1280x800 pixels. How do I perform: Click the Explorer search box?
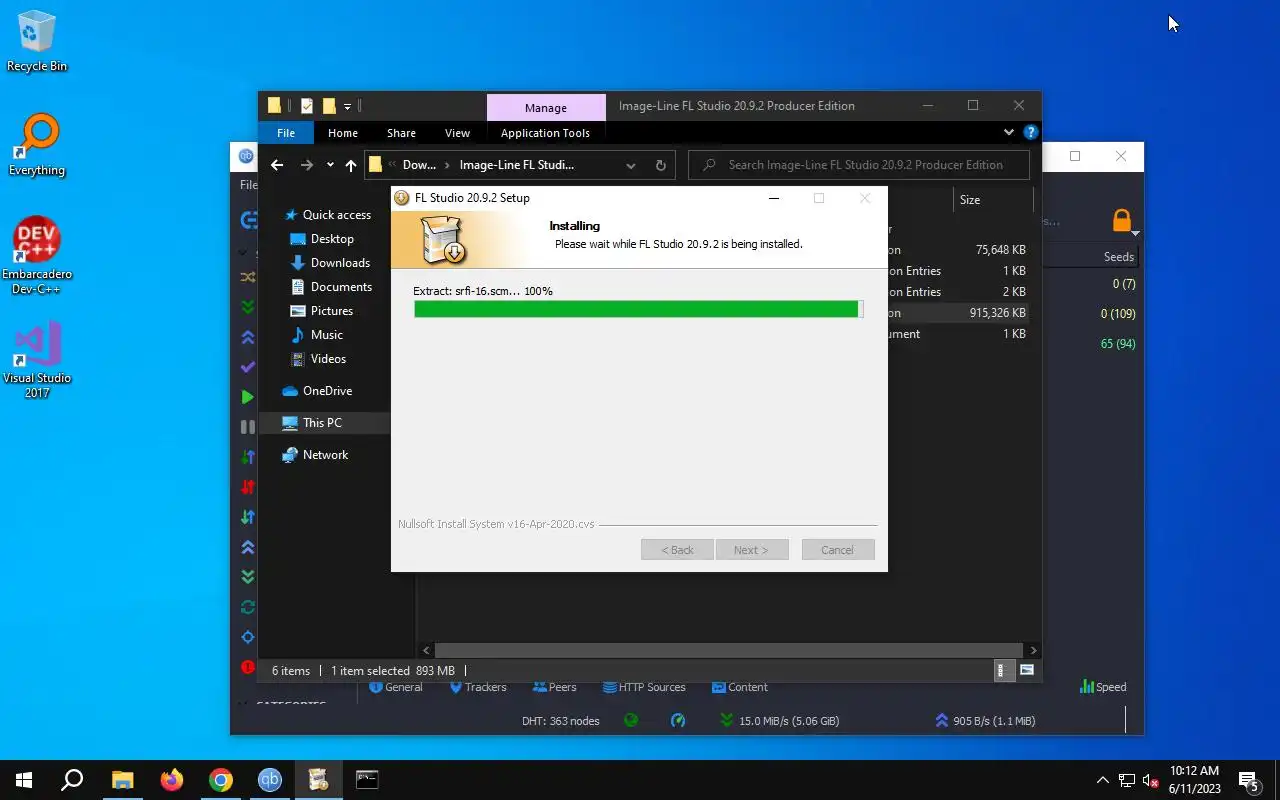pyautogui.click(x=859, y=165)
